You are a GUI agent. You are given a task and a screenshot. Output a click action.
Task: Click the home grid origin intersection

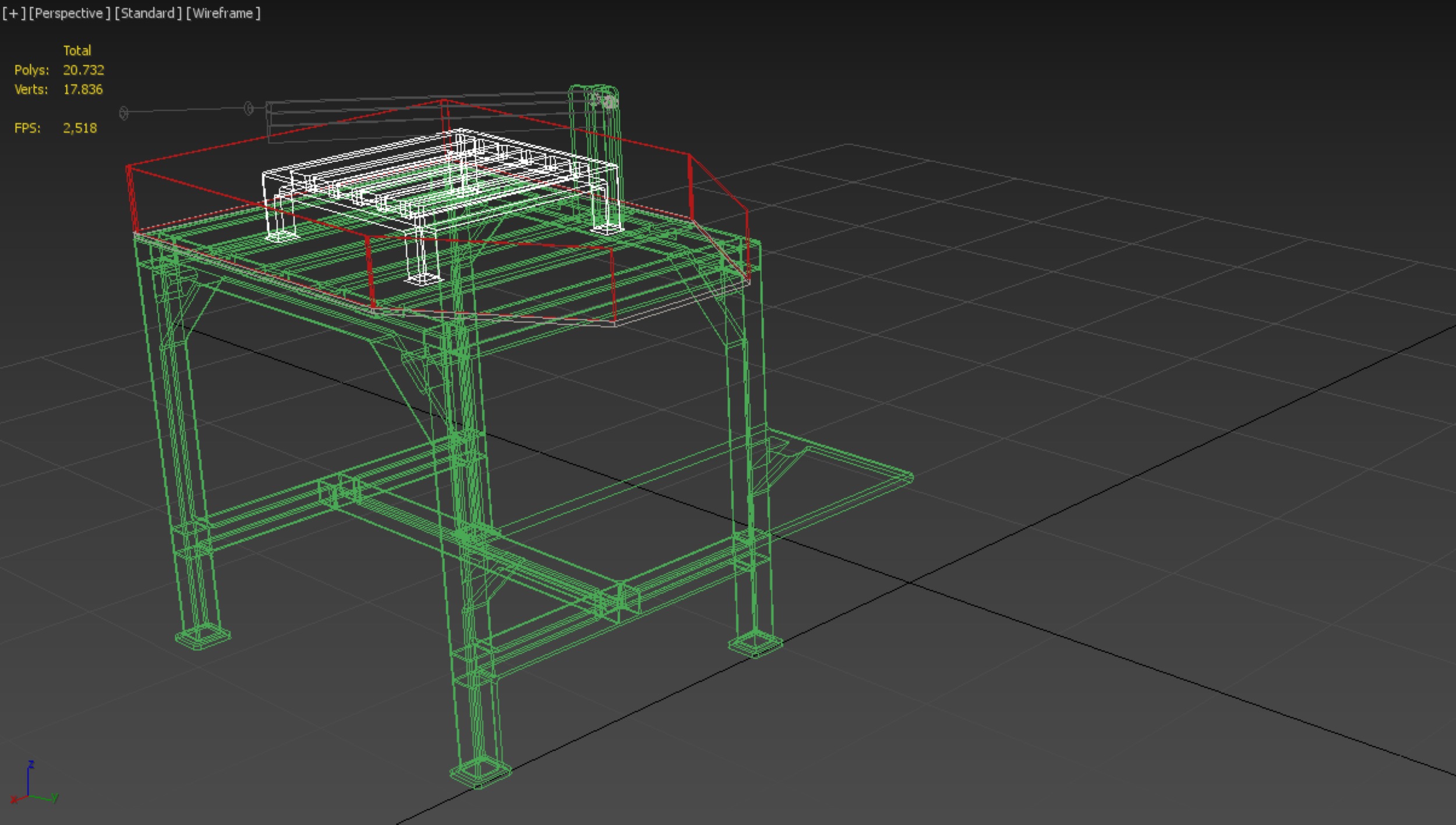tap(910, 582)
